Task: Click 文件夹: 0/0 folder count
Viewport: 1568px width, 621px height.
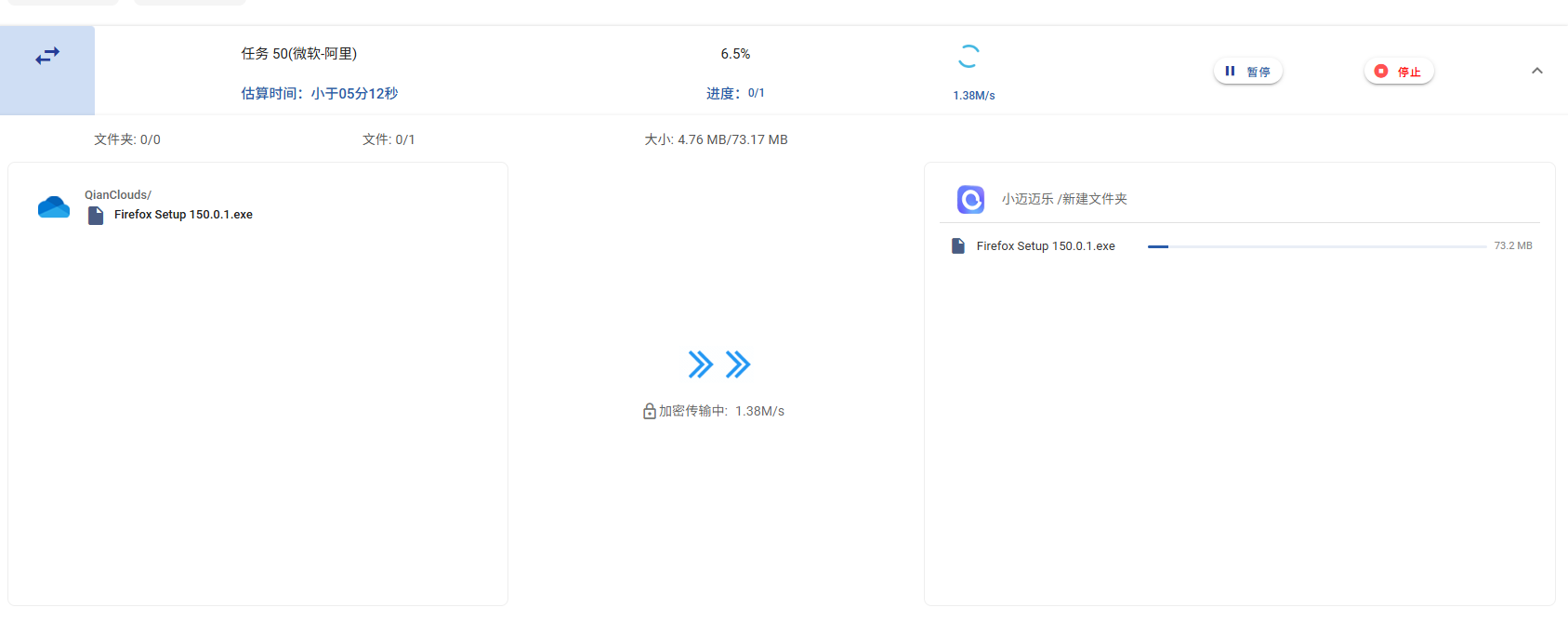Action: 127,139
